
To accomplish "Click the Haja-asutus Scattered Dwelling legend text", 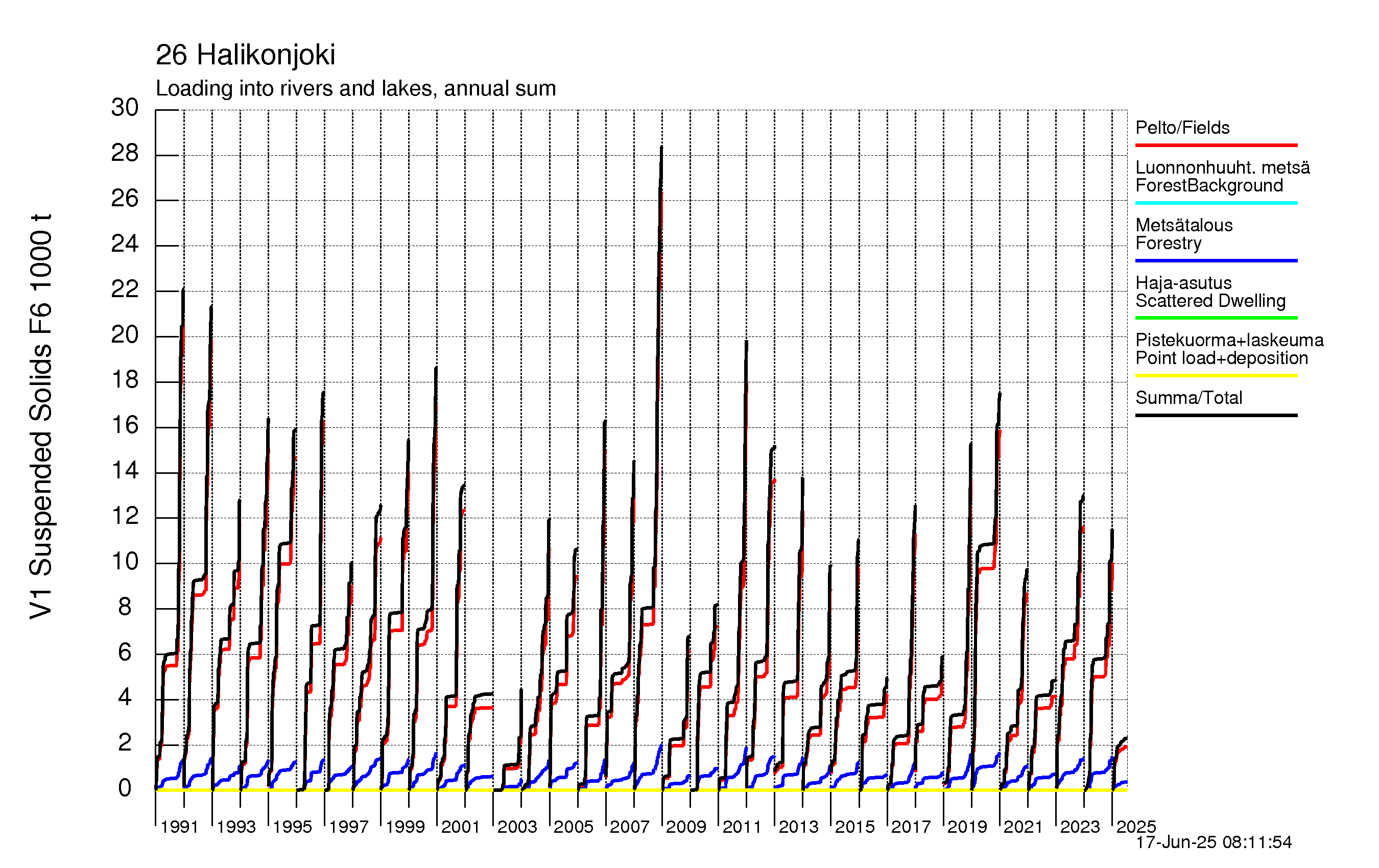I will 1209,292.
